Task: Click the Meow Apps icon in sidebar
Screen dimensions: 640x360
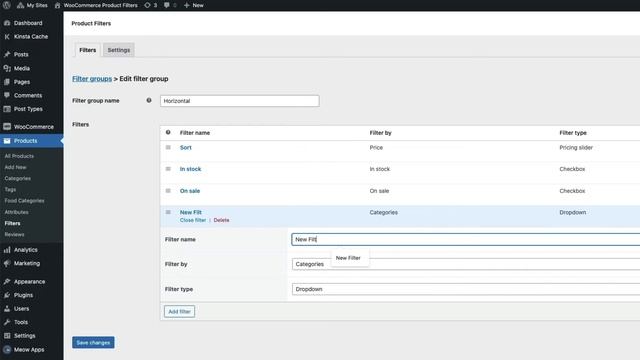Action: tap(7, 350)
